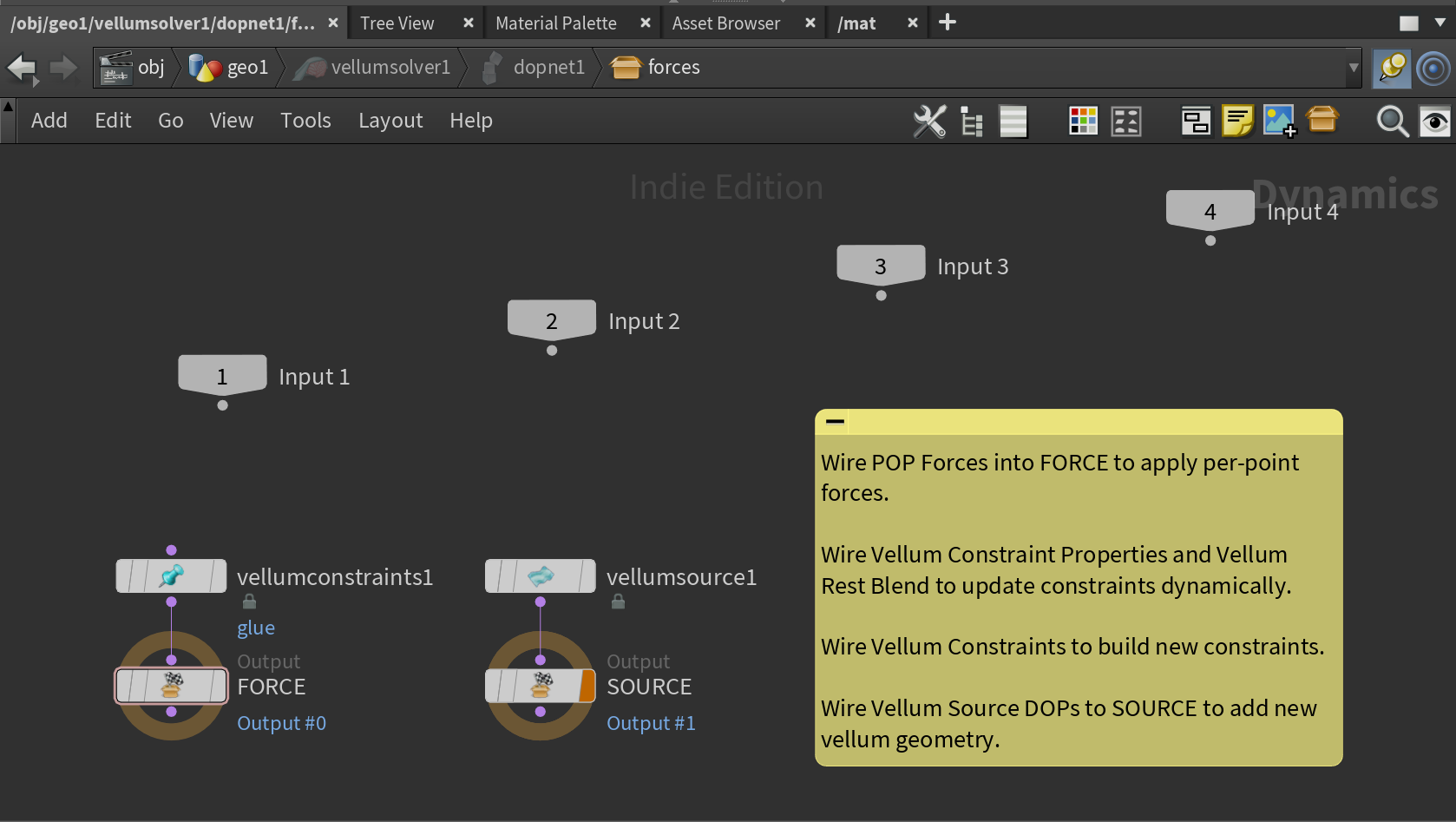Open the View menu
1456x822 pixels.
[232, 121]
